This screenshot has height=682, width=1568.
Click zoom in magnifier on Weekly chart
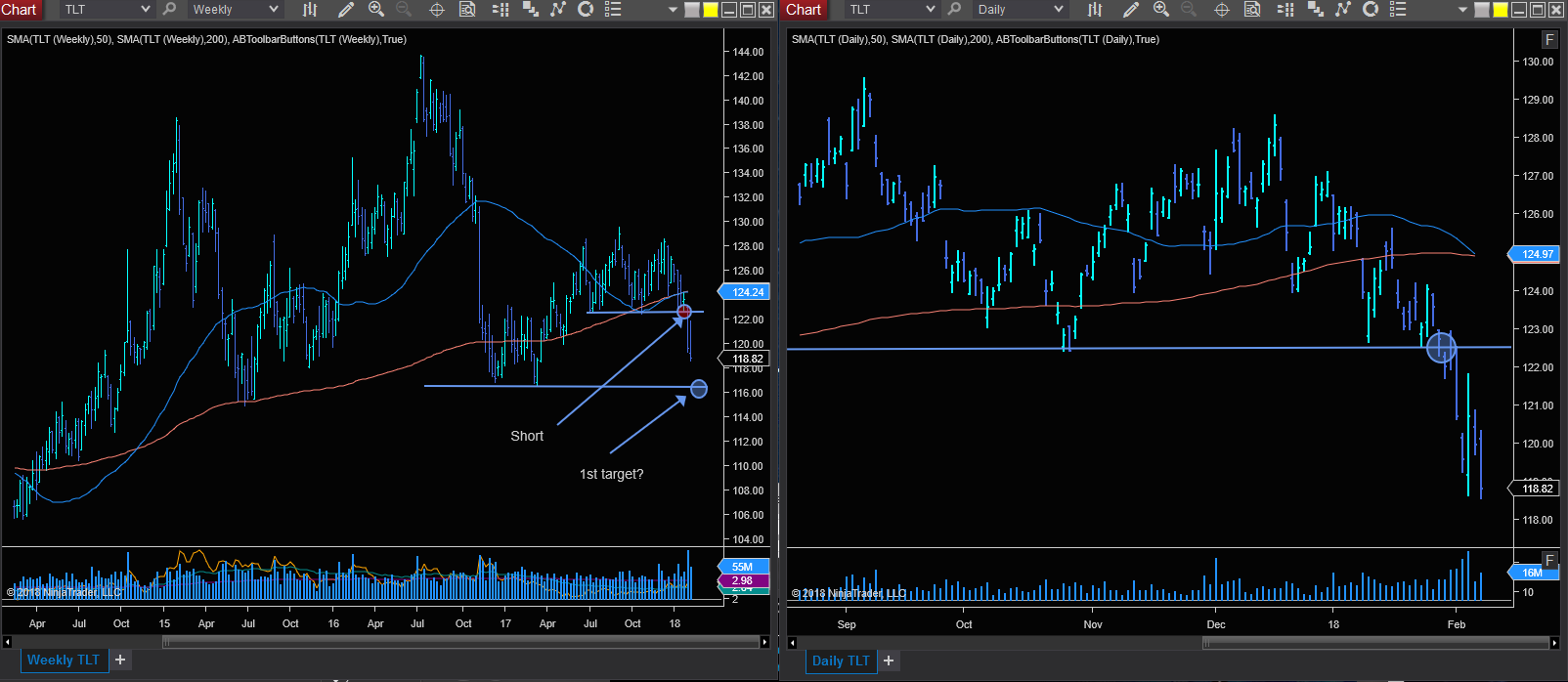point(376,10)
